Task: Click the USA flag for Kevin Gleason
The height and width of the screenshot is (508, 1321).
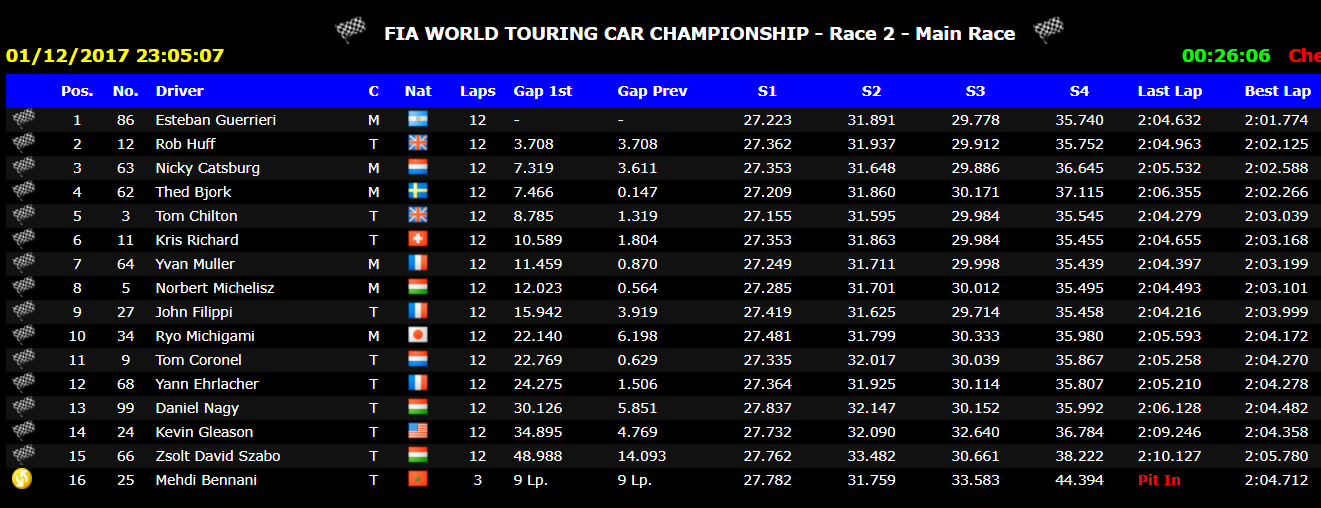Action: coord(418,432)
